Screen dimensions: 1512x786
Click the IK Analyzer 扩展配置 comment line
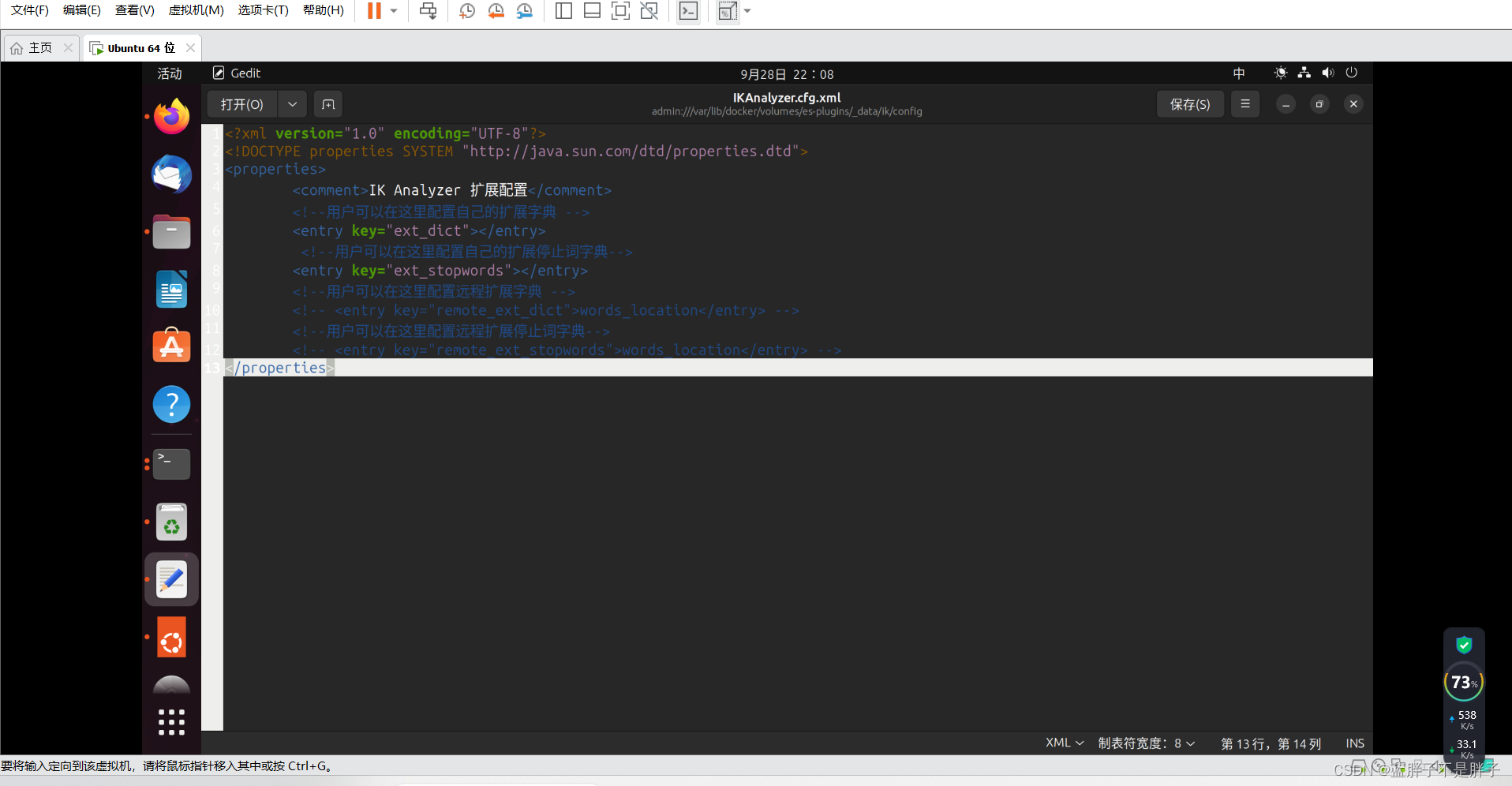(451, 190)
